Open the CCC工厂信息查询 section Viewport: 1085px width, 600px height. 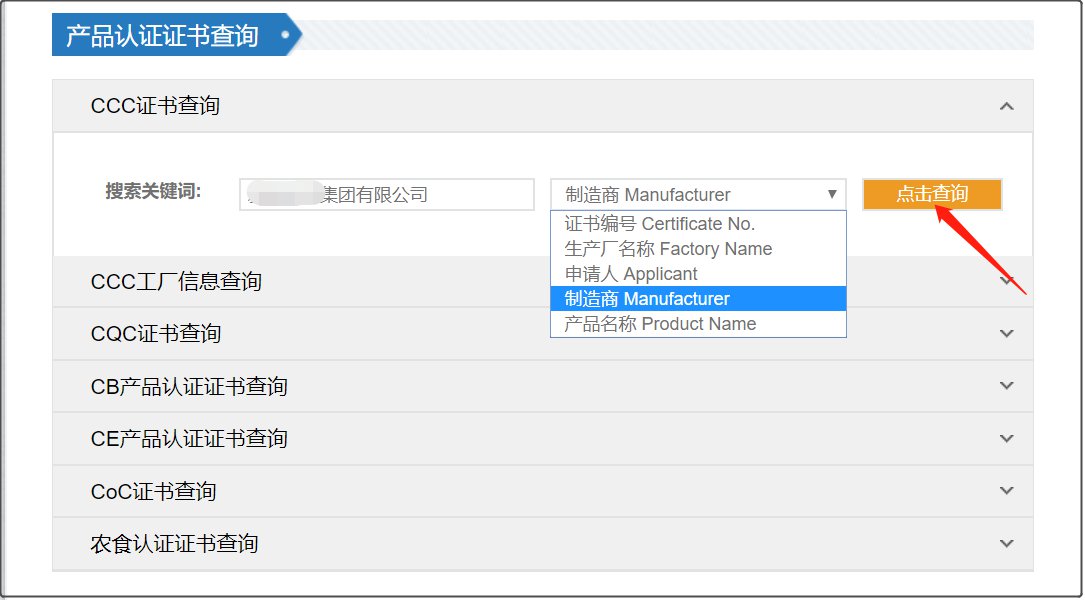176,282
